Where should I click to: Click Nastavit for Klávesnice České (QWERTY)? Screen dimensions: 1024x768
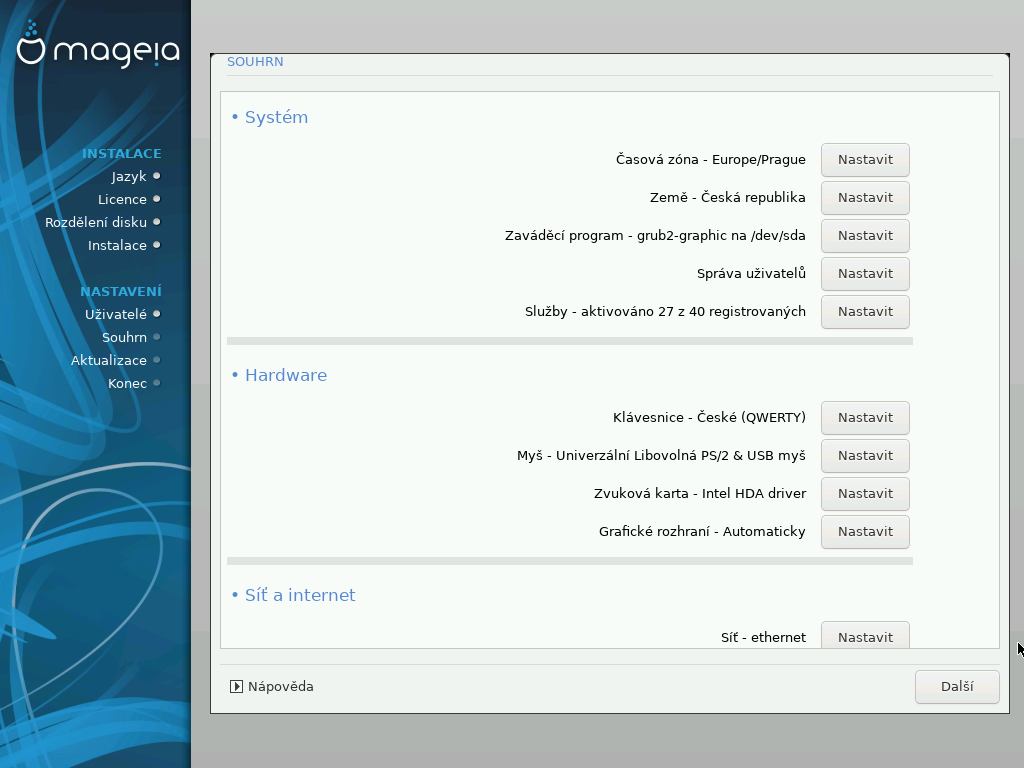click(x=865, y=418)
